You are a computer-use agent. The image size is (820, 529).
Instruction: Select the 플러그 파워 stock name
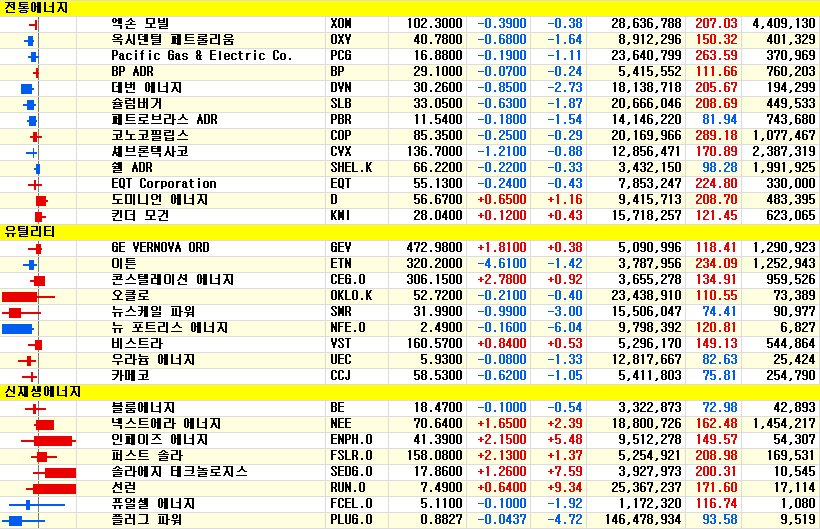(146, 520)
